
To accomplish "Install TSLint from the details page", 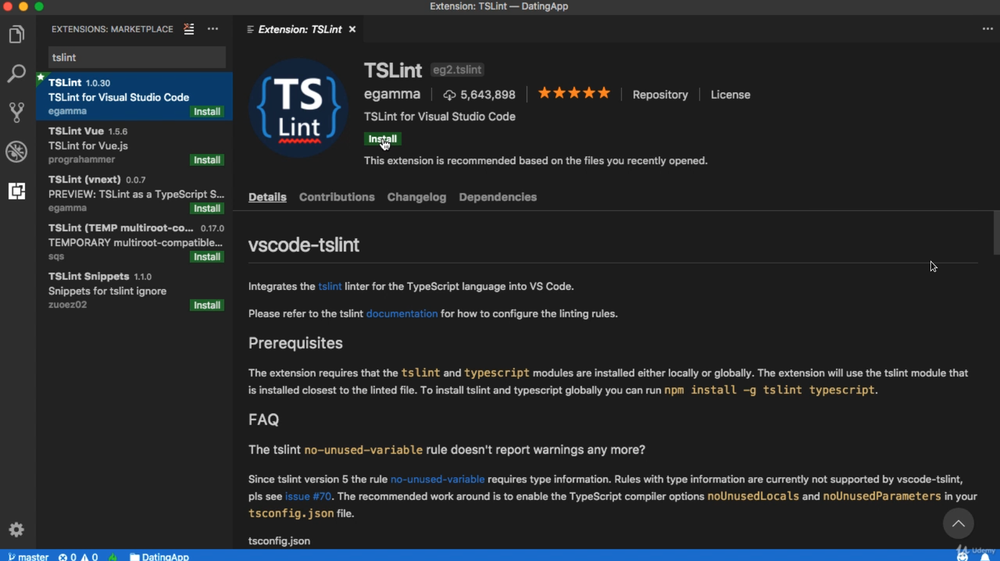I will (x=382, y=139).
